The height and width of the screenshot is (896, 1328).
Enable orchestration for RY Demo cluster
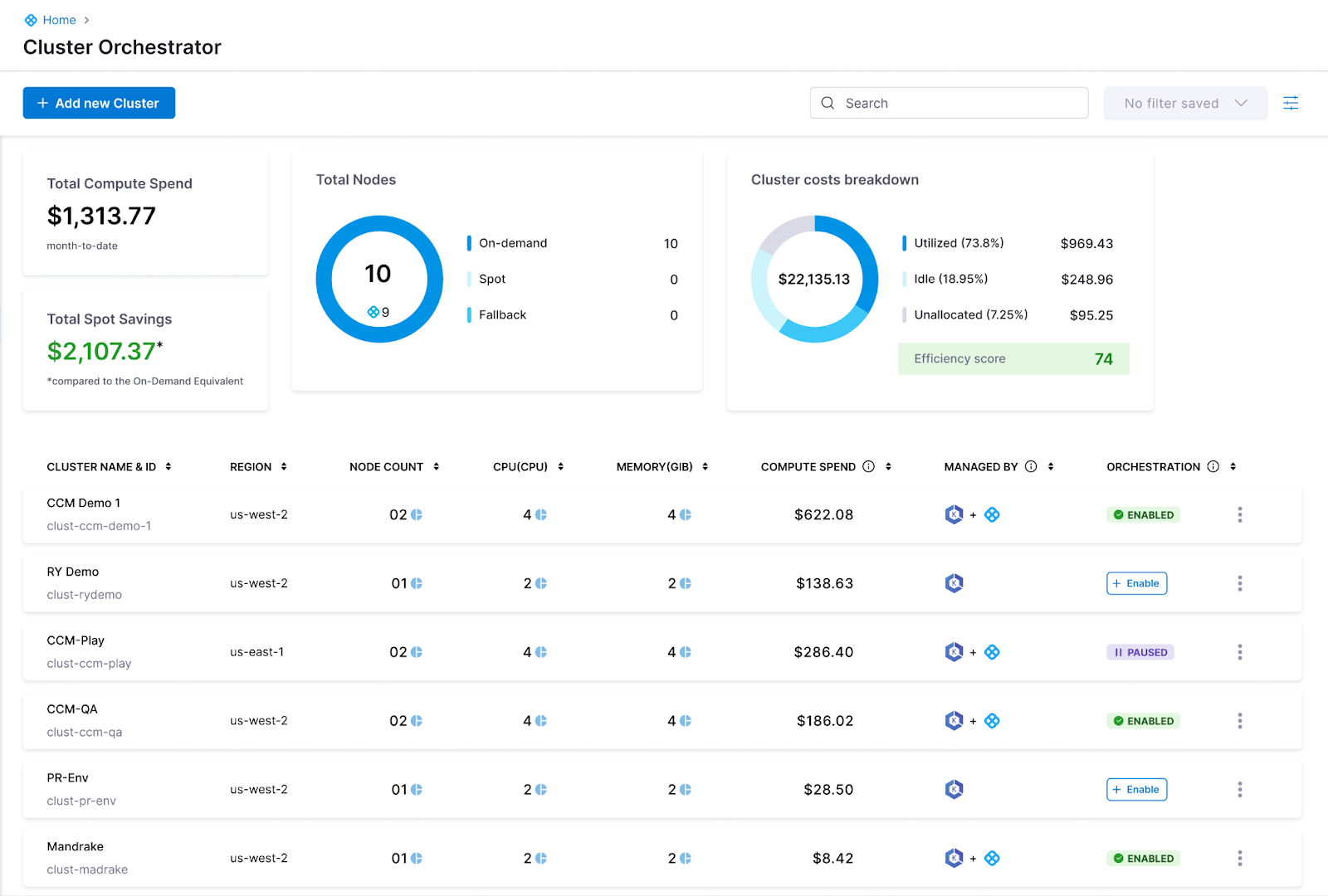[x=1136, y=583]
